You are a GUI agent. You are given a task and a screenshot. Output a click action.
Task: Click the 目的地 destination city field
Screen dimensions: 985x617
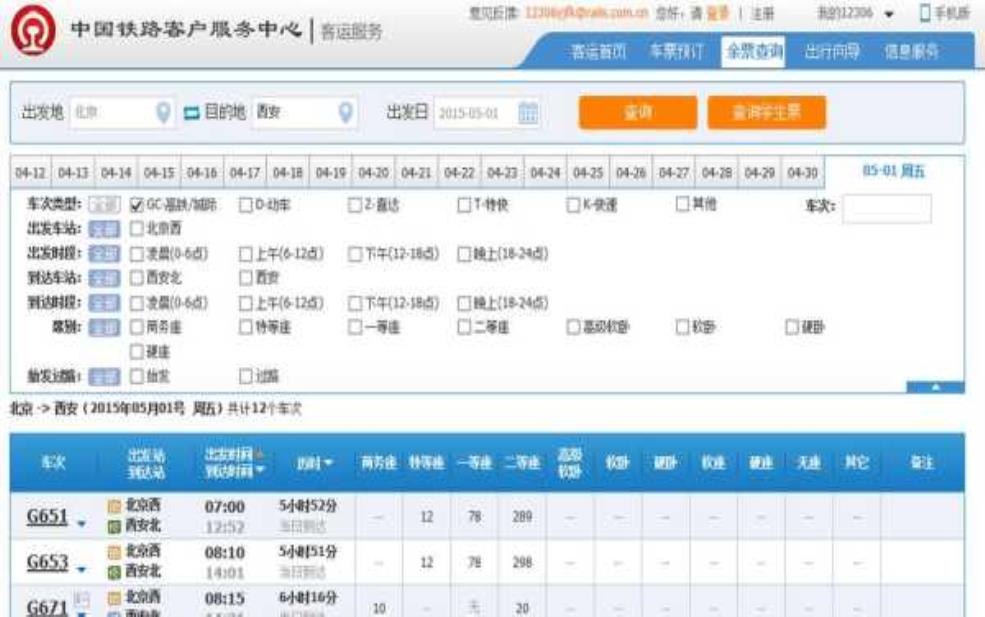click(305, 112)
